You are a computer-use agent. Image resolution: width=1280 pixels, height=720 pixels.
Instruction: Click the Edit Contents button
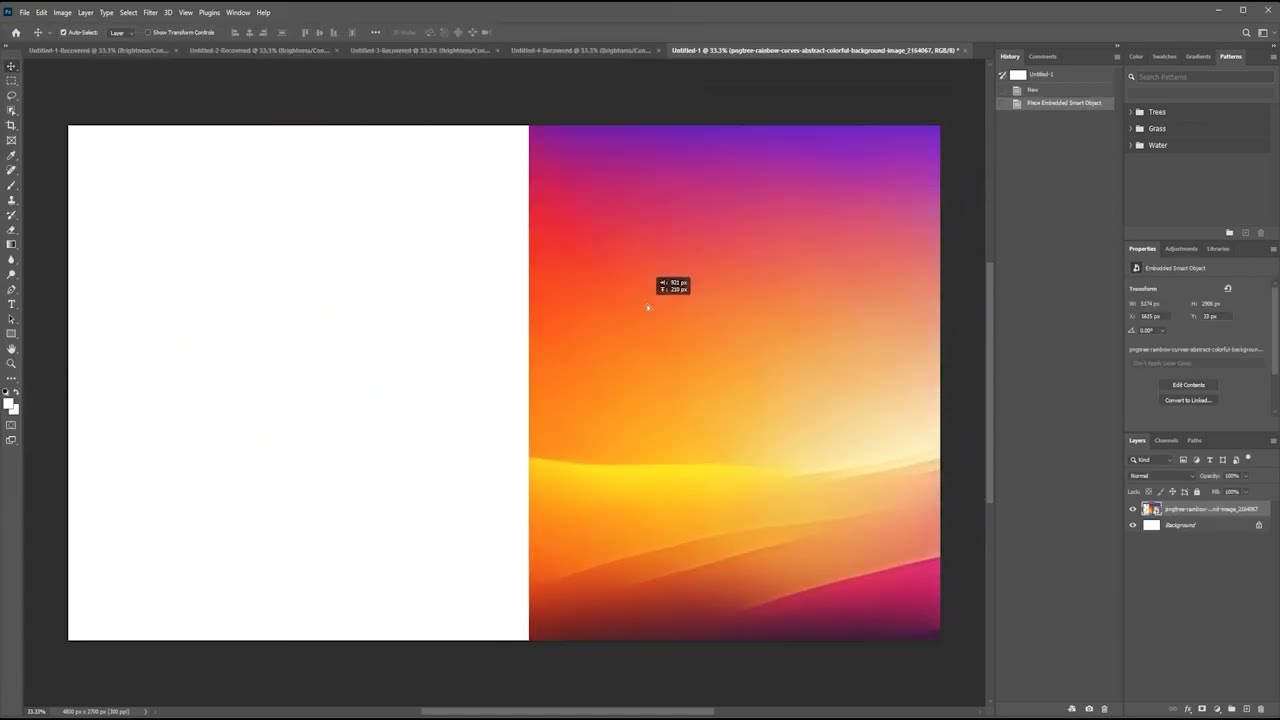[x=1188, y=385]
